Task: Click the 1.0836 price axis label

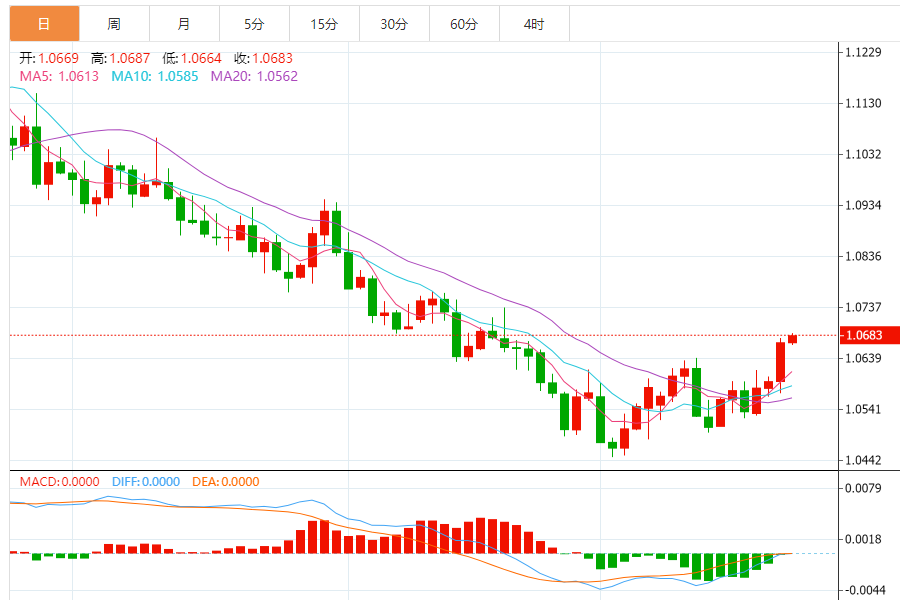Action: pos(863,256)
